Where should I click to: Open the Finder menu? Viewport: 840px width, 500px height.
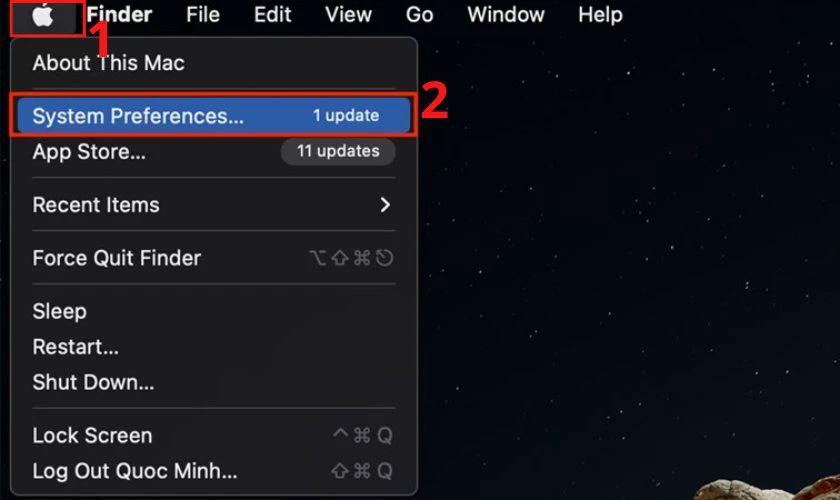(119, 14)
